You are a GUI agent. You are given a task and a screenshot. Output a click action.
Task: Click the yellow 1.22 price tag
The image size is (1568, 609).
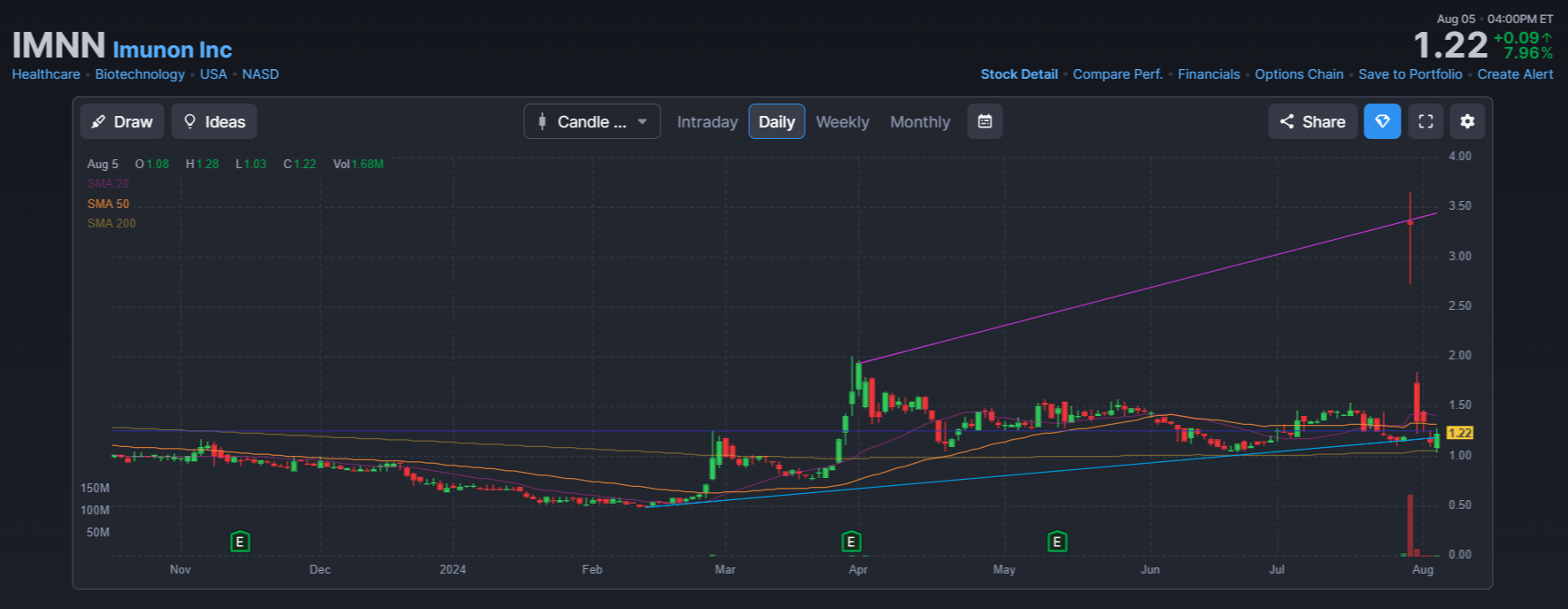1460,433
